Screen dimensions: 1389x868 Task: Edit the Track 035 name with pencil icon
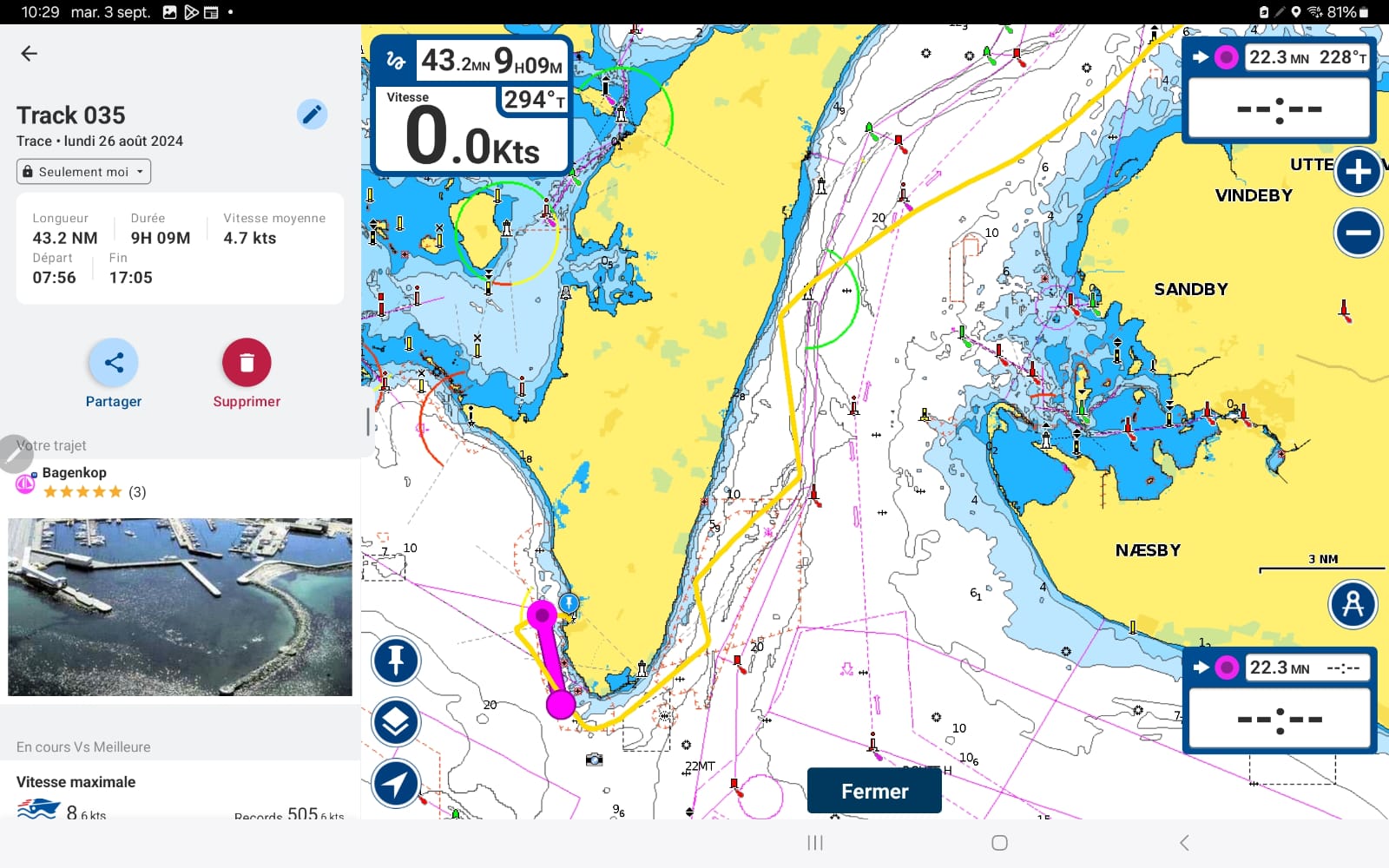tap(312, 114)
